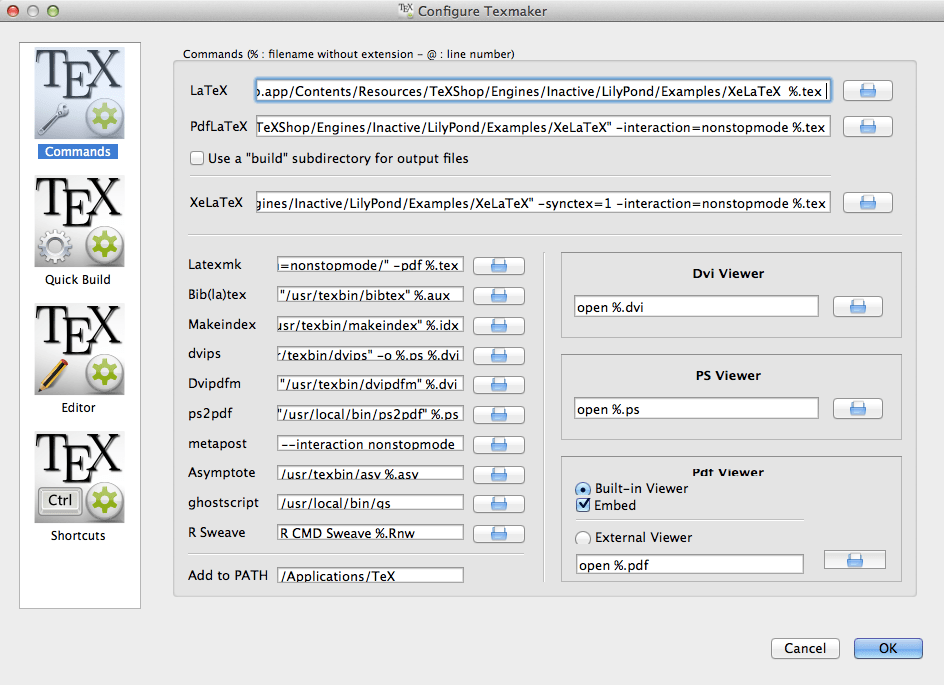Screen dimensions: 944x685
Task: Browse for the Dvi Viewer program
Action: [x=858, y=307]
